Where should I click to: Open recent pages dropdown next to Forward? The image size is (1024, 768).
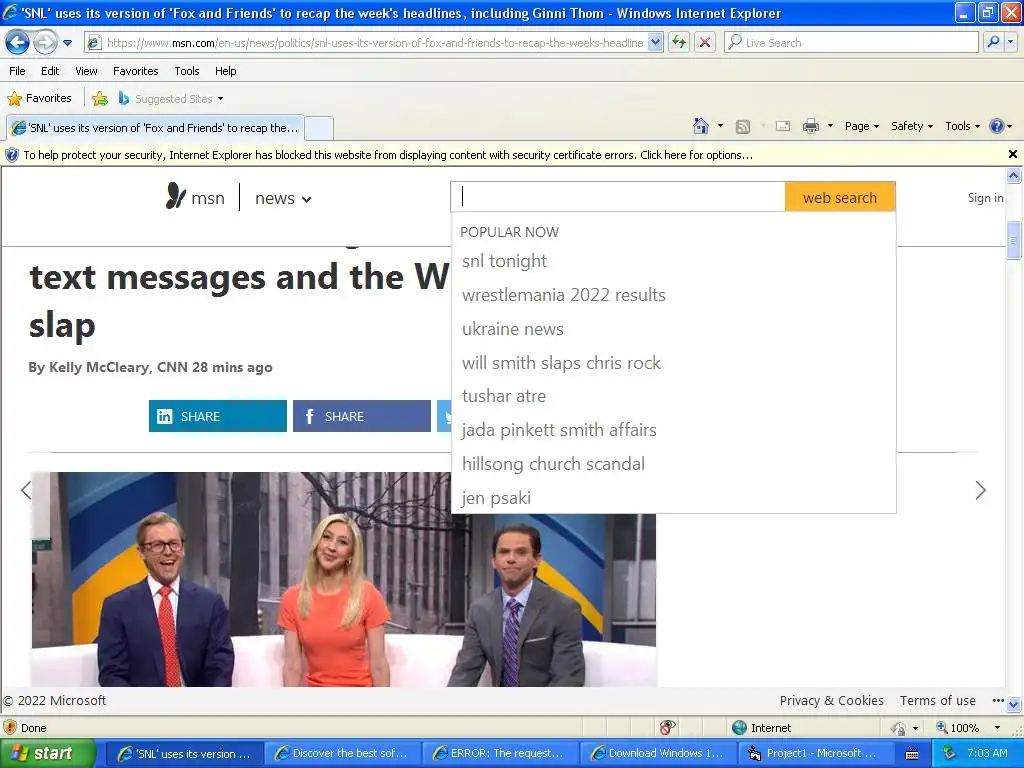[x=67, y=43]
